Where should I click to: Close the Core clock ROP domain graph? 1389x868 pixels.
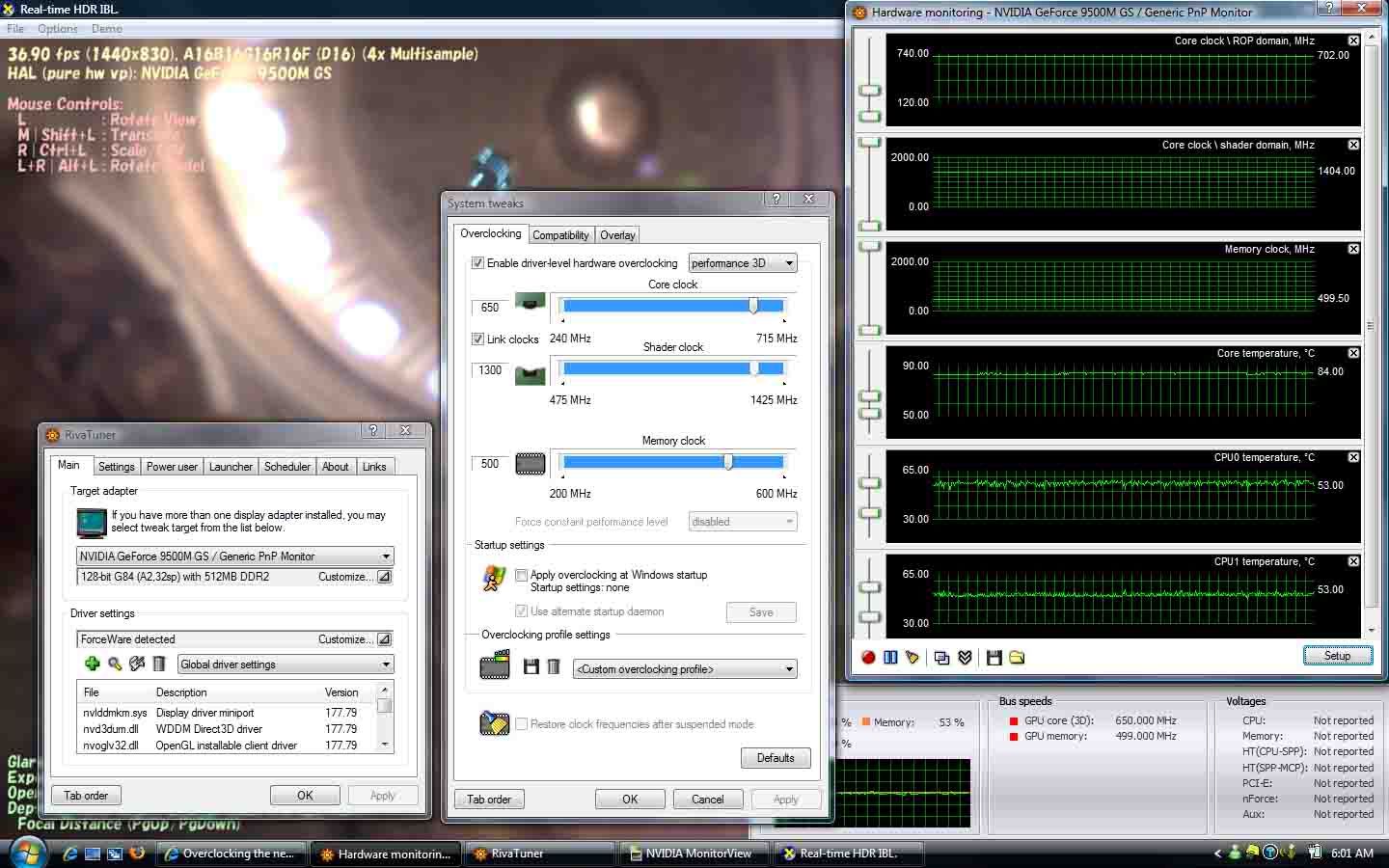(x=1353, y=41)
